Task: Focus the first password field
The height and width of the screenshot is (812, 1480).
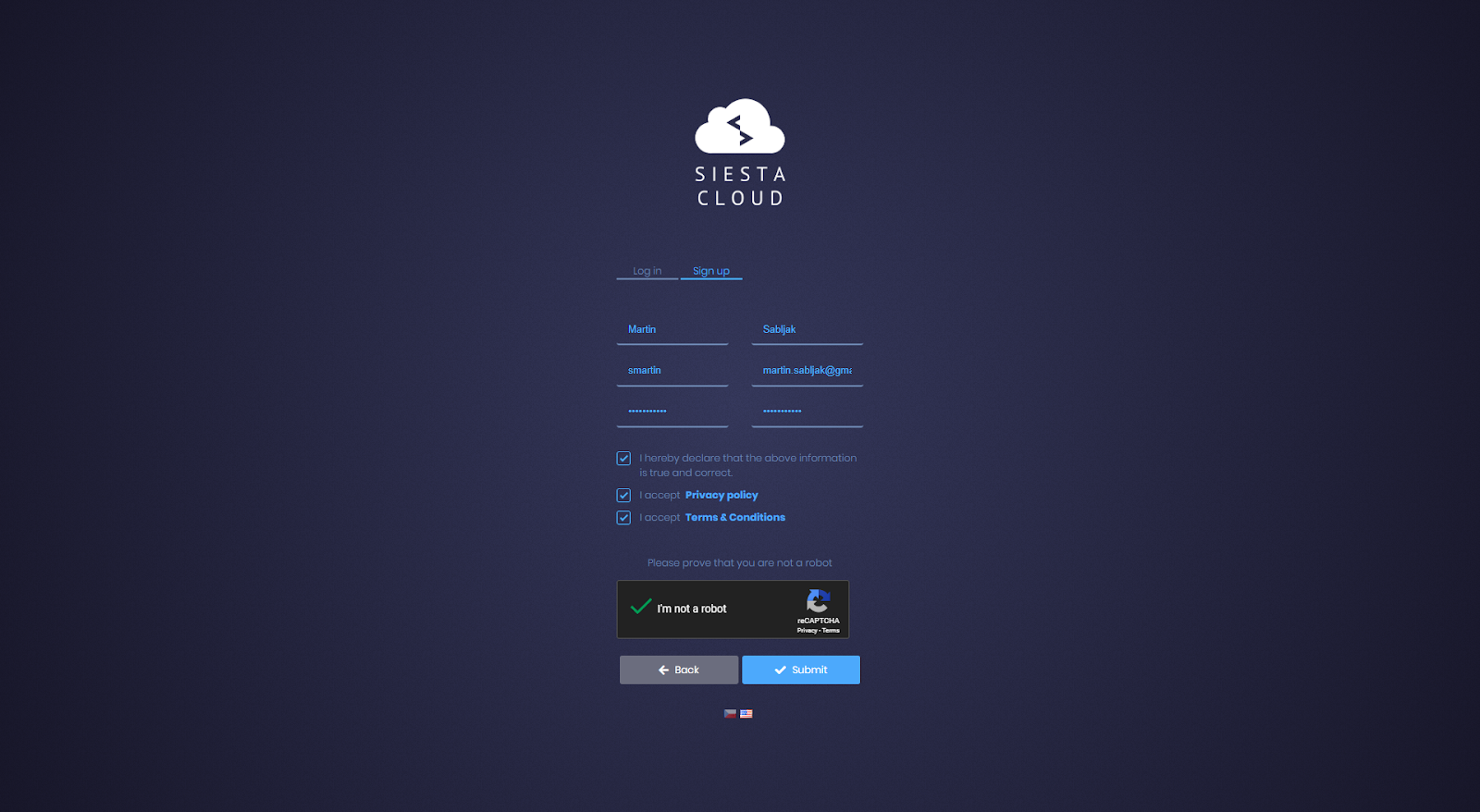Action: pyautogui.click(x=672, y=411)
